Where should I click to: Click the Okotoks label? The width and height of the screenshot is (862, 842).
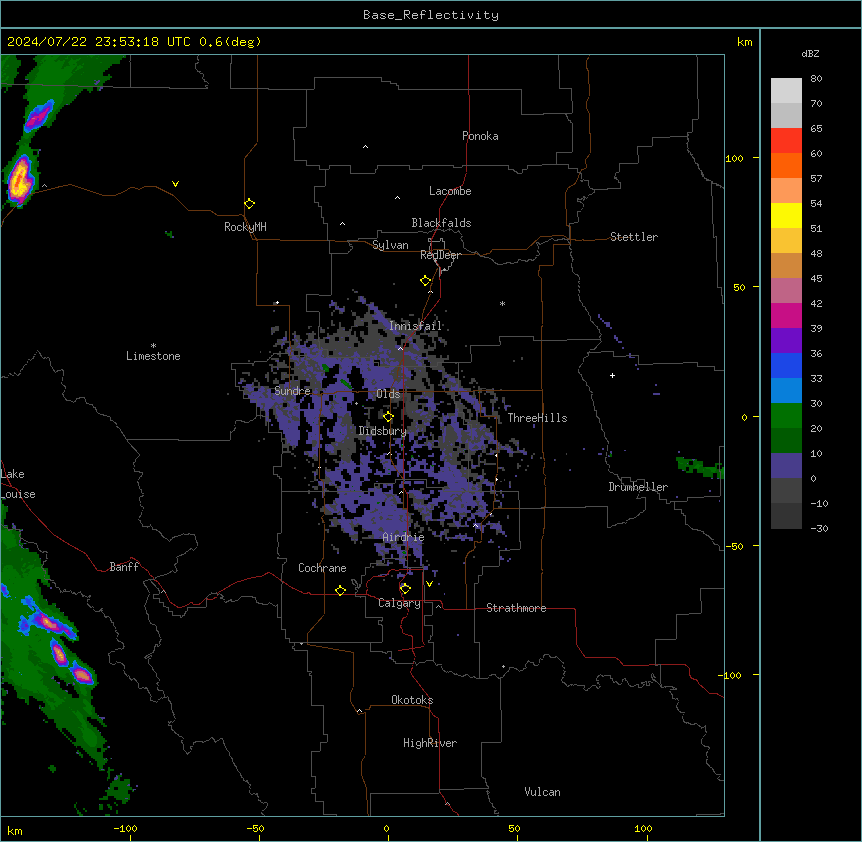(412, 700)
